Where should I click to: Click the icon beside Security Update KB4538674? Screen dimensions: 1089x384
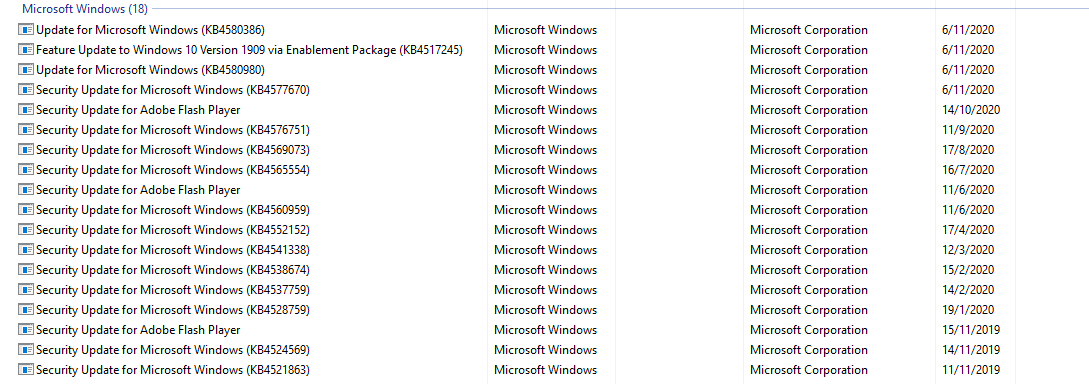click(x=26, y=270)
